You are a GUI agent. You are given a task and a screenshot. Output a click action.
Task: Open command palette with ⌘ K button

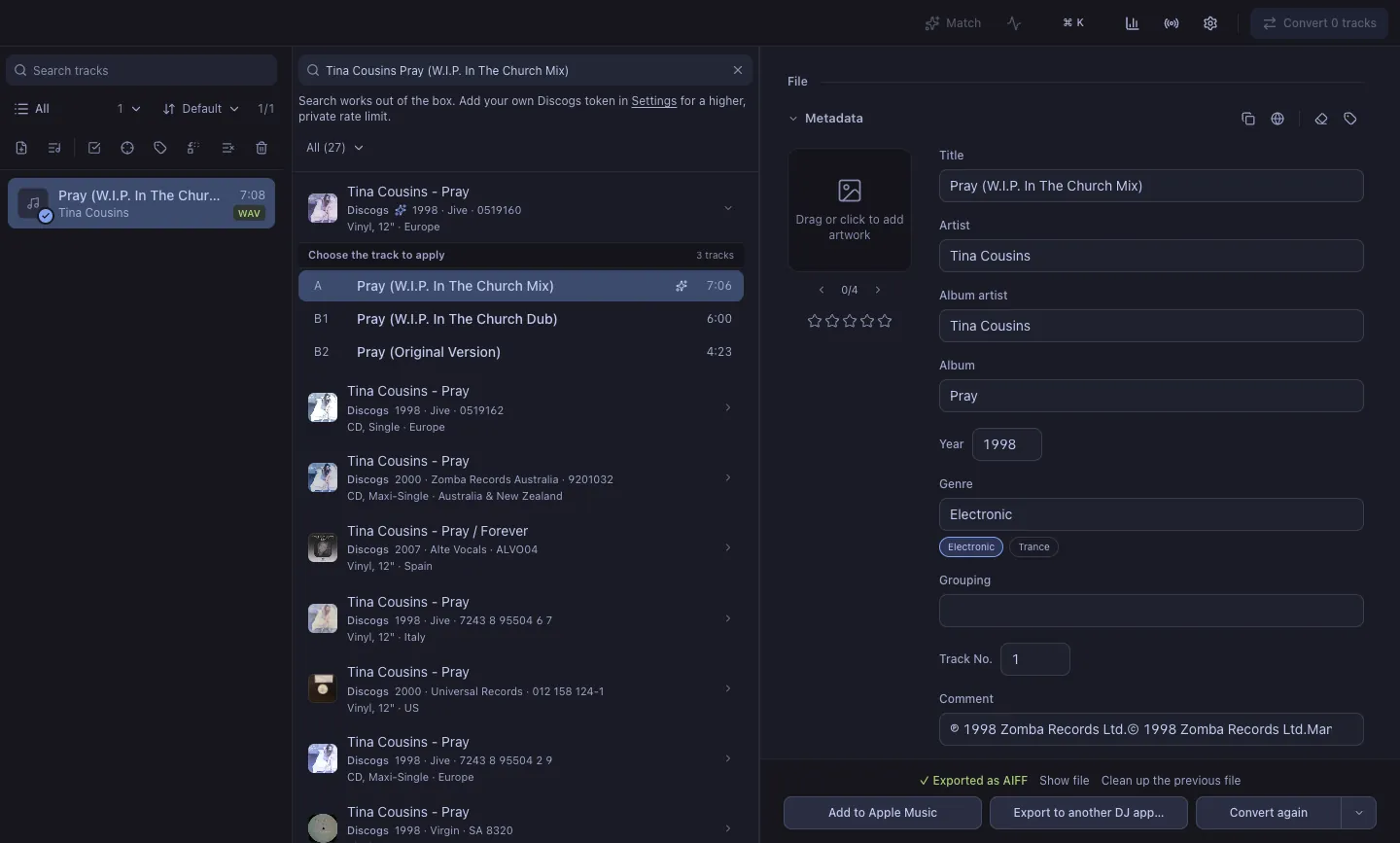(x=1073, y=23)
